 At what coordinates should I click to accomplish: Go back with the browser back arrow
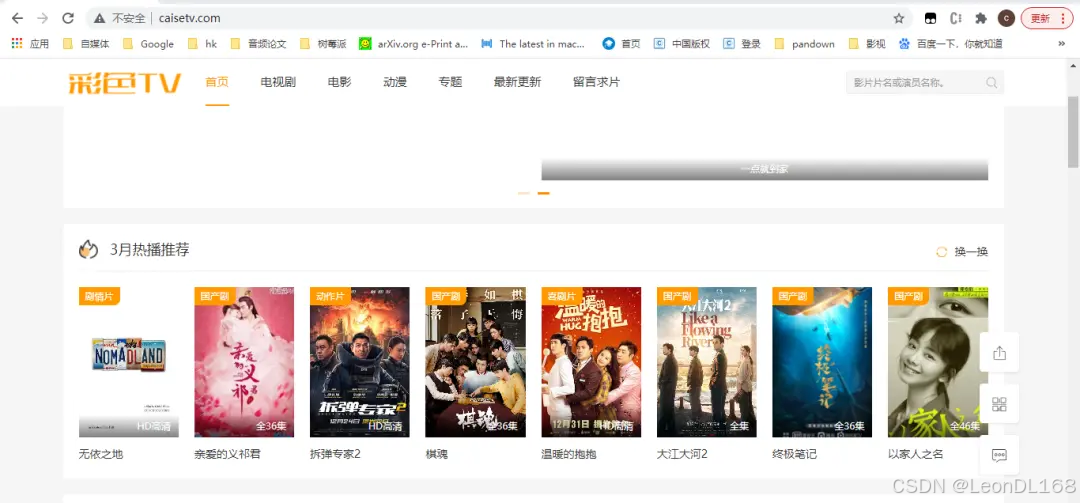pyautogui.click(x=17, y=19)
